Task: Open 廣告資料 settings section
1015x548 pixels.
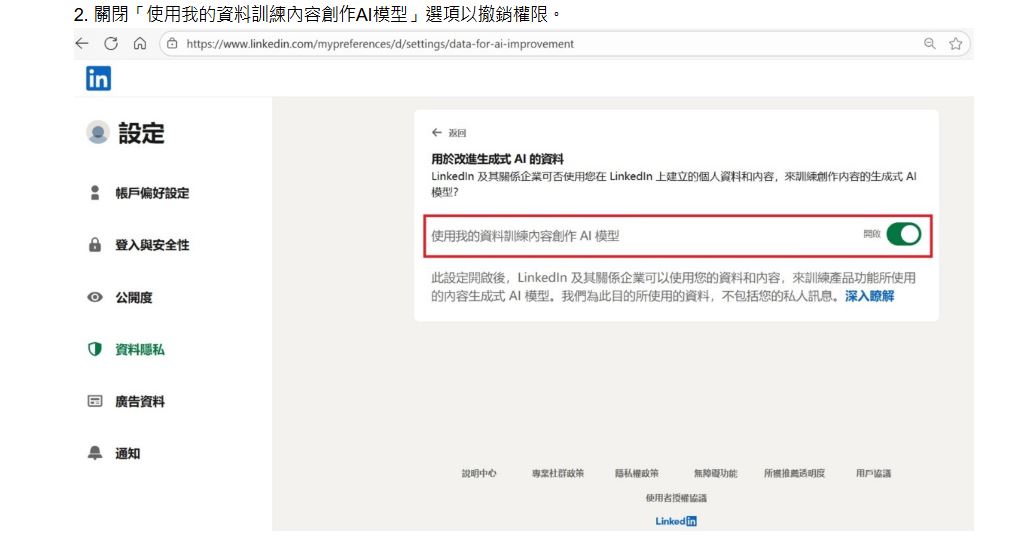Action: pyautogui.click(x=139, y=401)
